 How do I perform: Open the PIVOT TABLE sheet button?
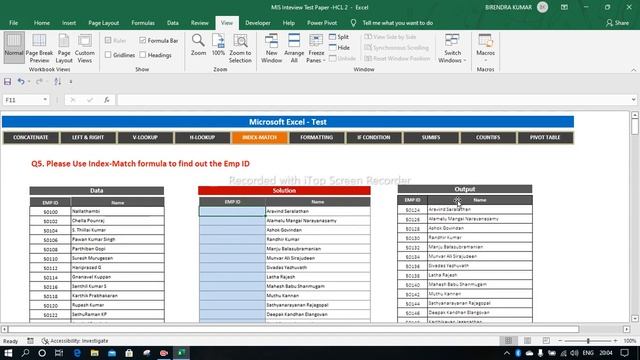[545, 138]
